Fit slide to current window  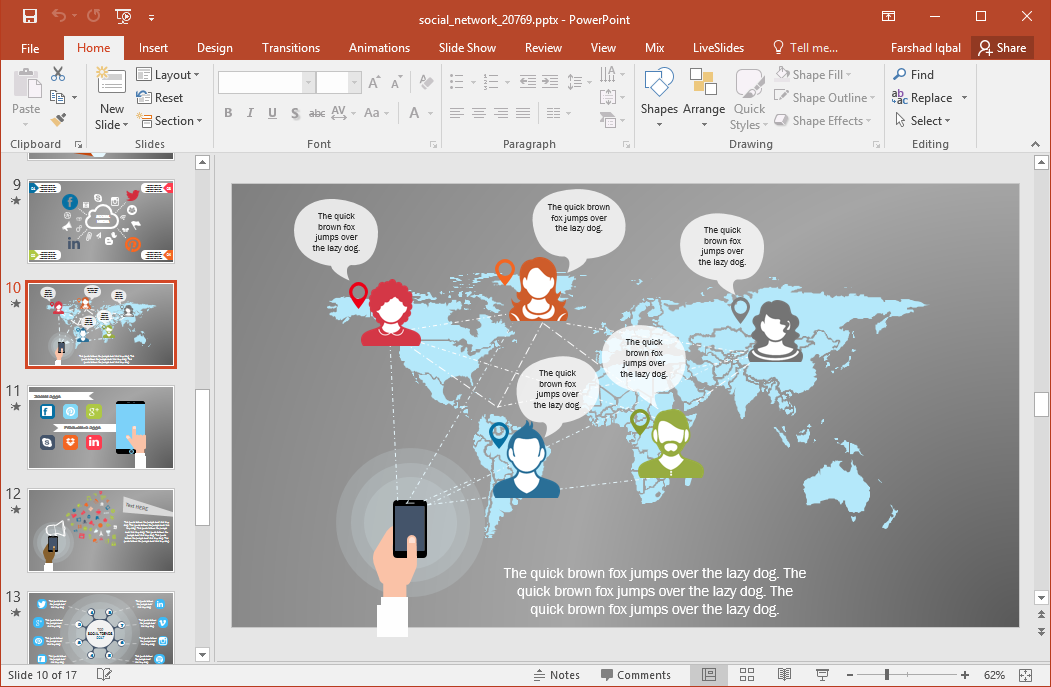(x=1025, y=675)
